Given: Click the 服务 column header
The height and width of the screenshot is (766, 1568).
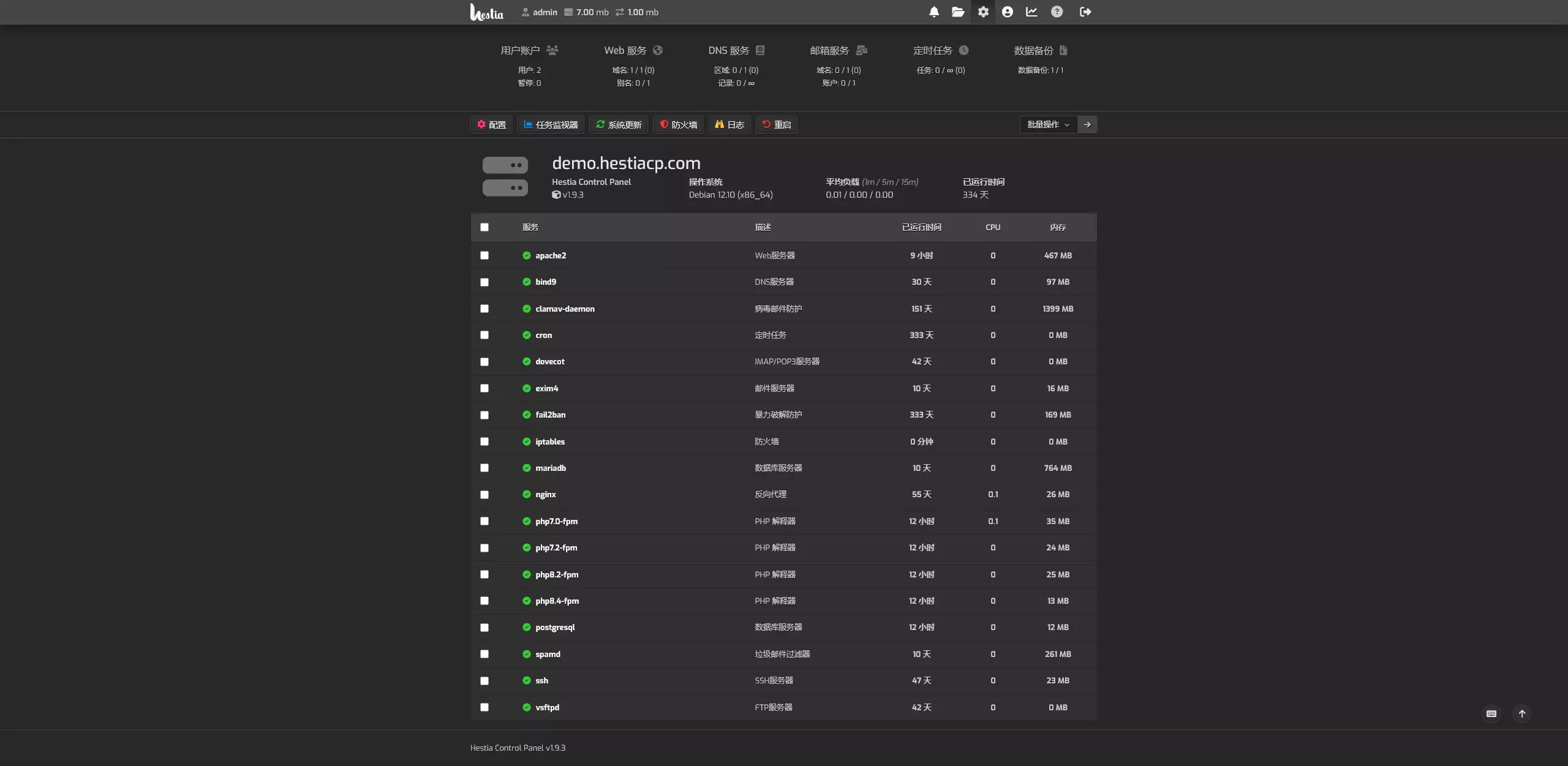Looking at the screenshot, I should (530, 227).
